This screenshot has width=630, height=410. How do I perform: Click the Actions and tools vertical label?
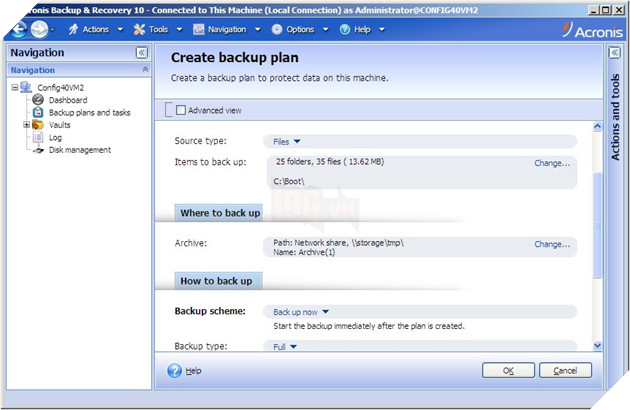(615, 117)
